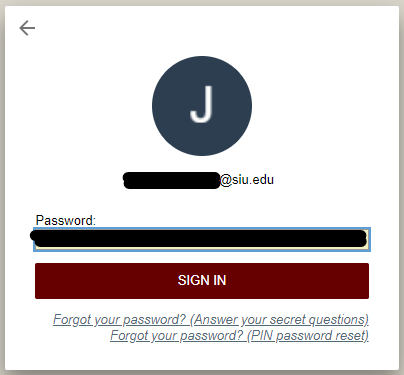The height and width of the screenshot is (375, 404).
Task: Focus the Password input field
Action: tap(202, 239)
